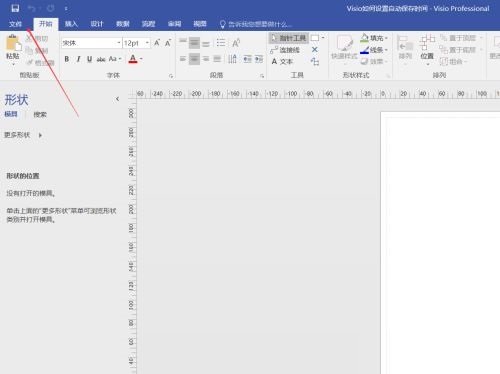Viewport: 500px width, 374px height.
Task: Toggle Strikethrough abc formatting
Action: pyautogui.click(x=101, y=59)
